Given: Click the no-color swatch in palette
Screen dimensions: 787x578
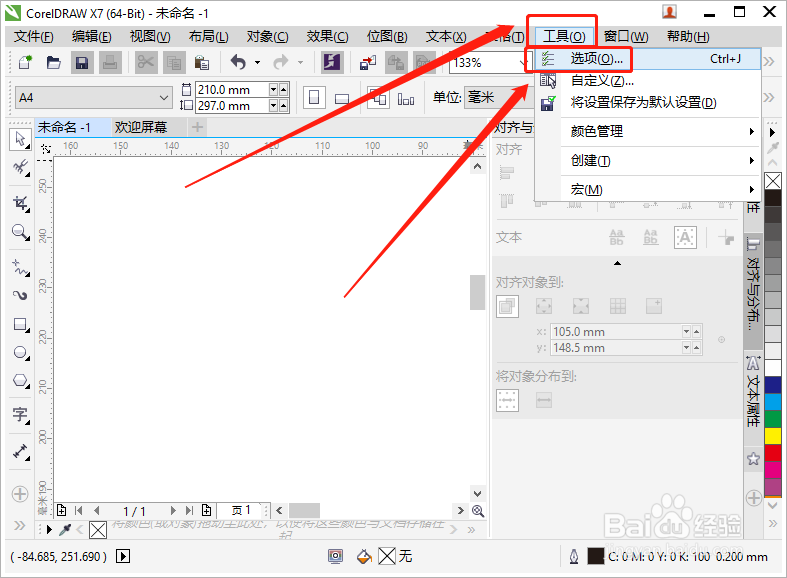Looking at the screenshot, I should point(773,181).
